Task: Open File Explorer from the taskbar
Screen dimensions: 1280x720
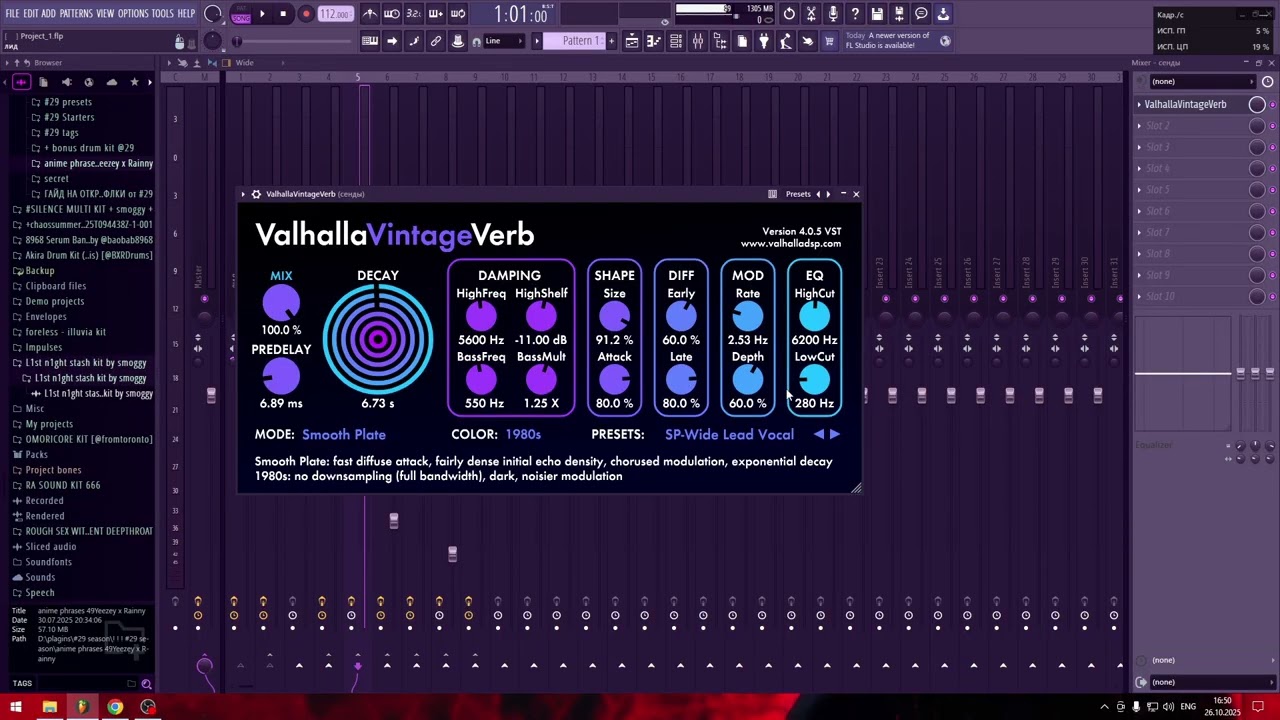Action: [x=49, y=707]
